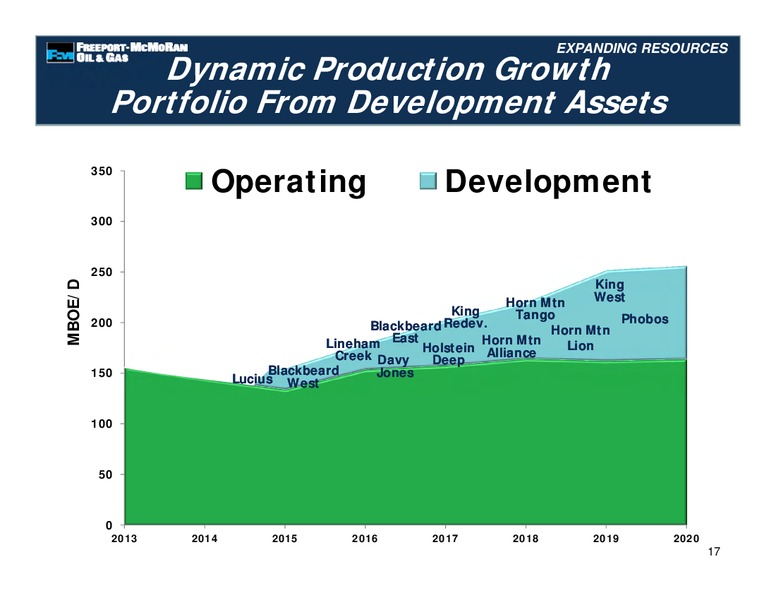The height and width of the screenshot is (600, 776).
Task: Click the 2018 x-axis label
Action: 526,539
